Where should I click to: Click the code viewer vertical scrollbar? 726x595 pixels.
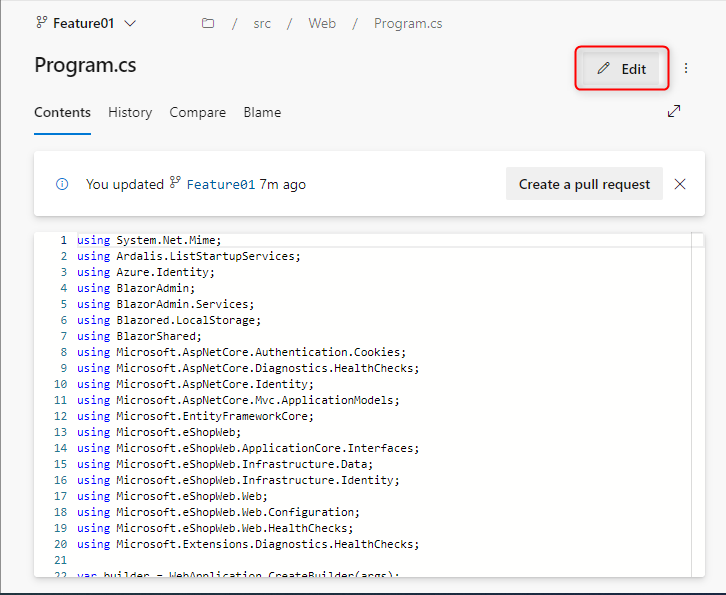pyautogui.click(x=698, y=405)
